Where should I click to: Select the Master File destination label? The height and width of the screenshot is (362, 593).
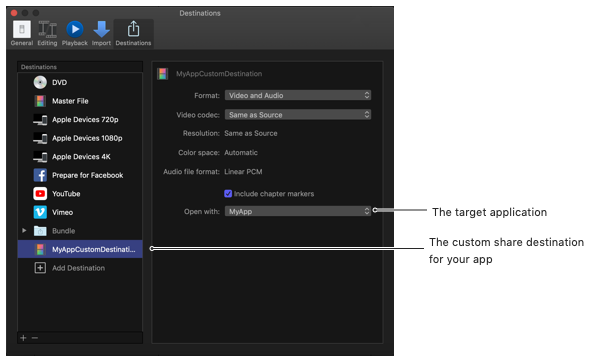70,101
